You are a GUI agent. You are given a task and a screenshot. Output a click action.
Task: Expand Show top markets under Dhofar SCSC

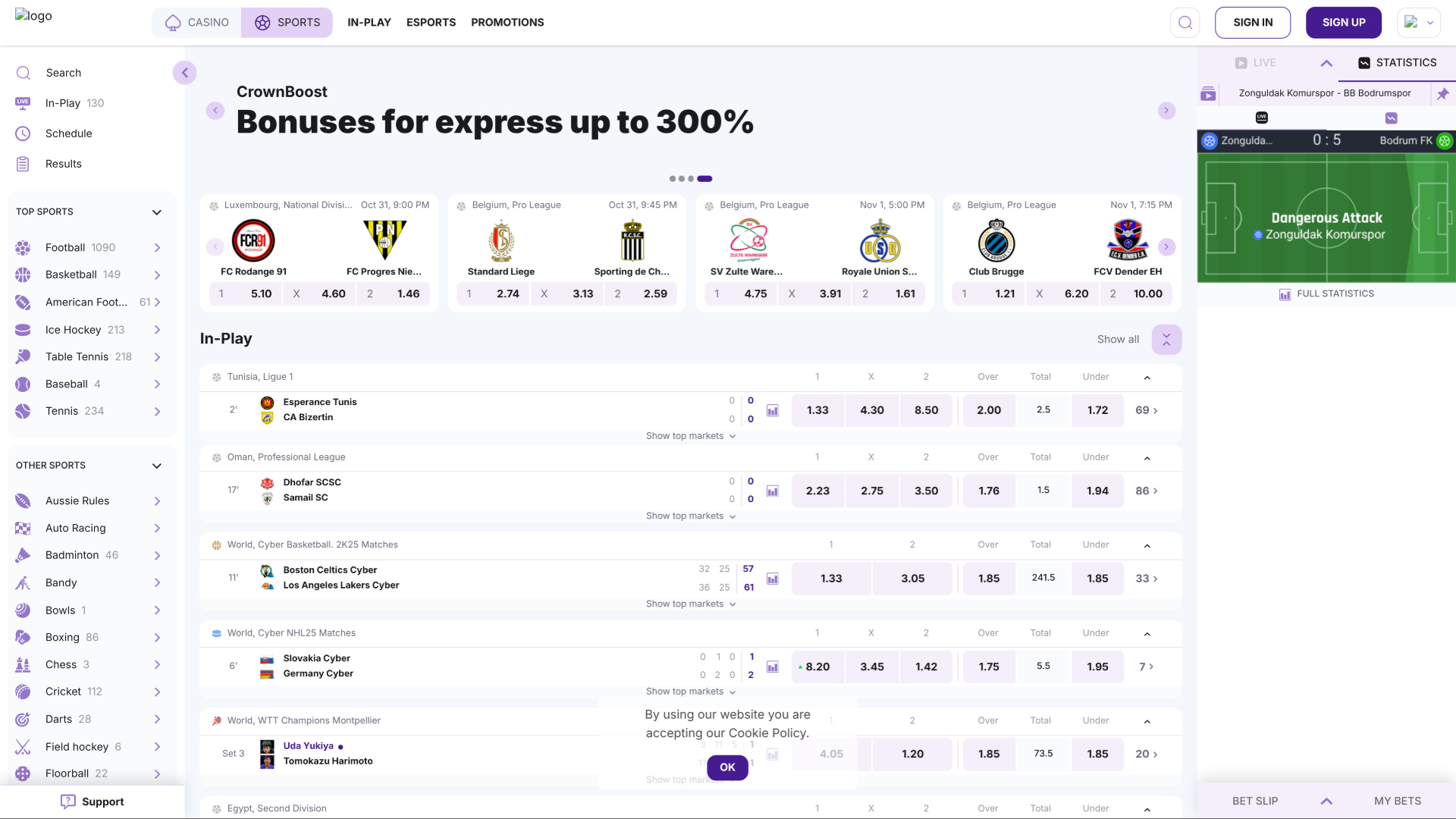pyautogui.click(x=690, y=516)
